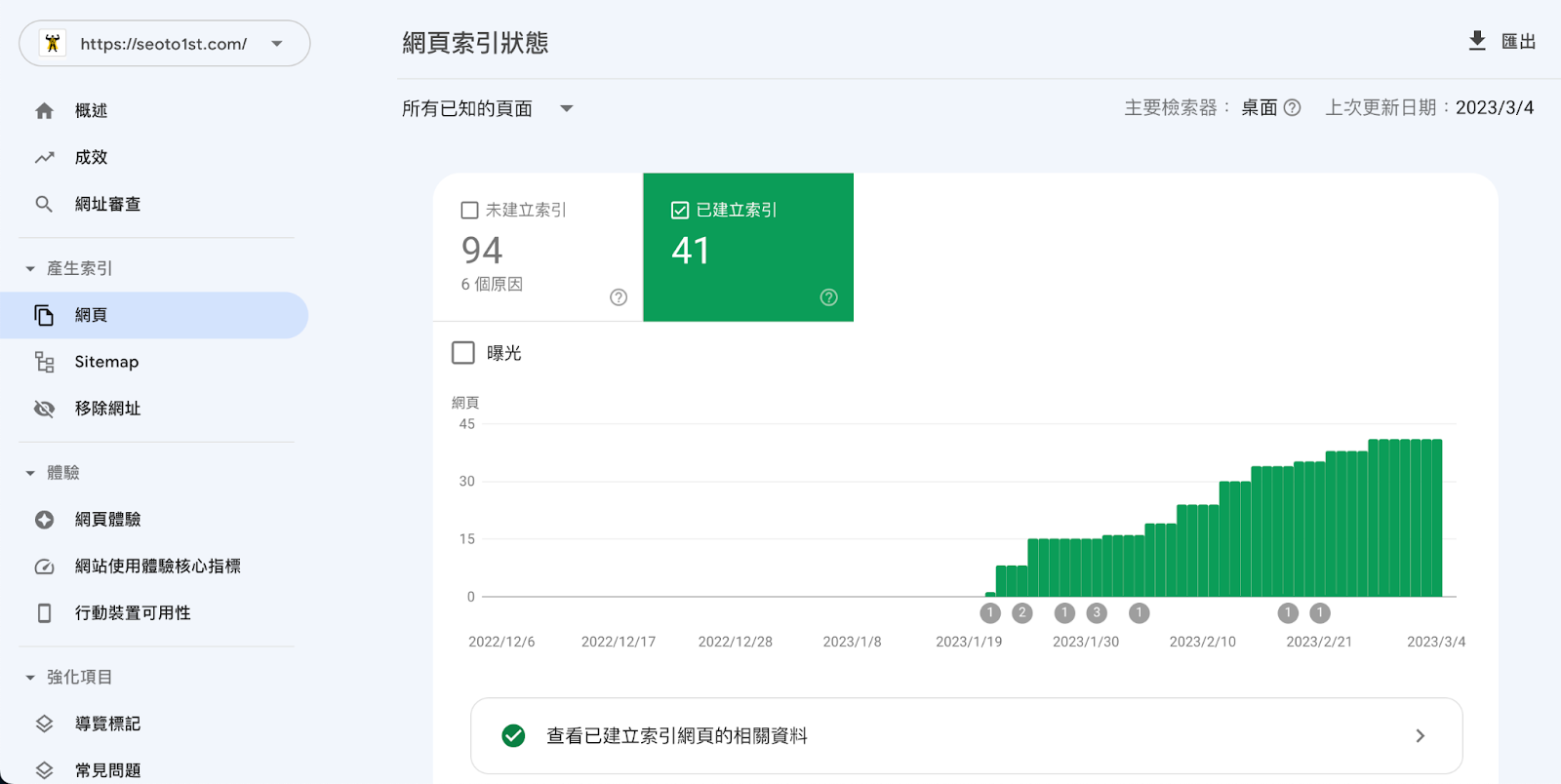
Task: Click the 匯出 export button
Action: click(1502, 41)
